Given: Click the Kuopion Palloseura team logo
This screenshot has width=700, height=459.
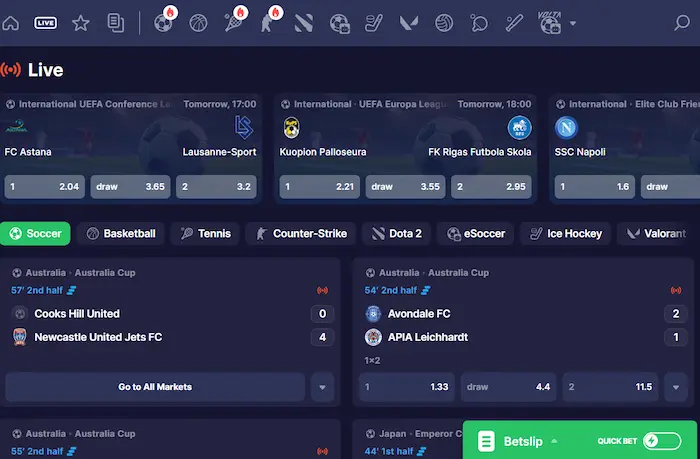Looking at the screenshot, I should coord(292,128).
